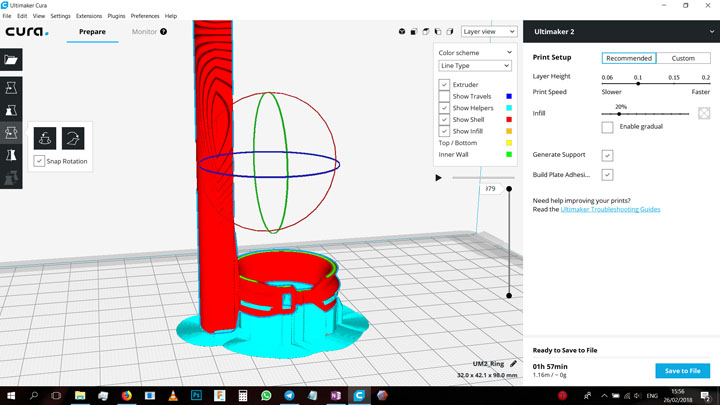Open the Plugins menu

coord(116,16)
